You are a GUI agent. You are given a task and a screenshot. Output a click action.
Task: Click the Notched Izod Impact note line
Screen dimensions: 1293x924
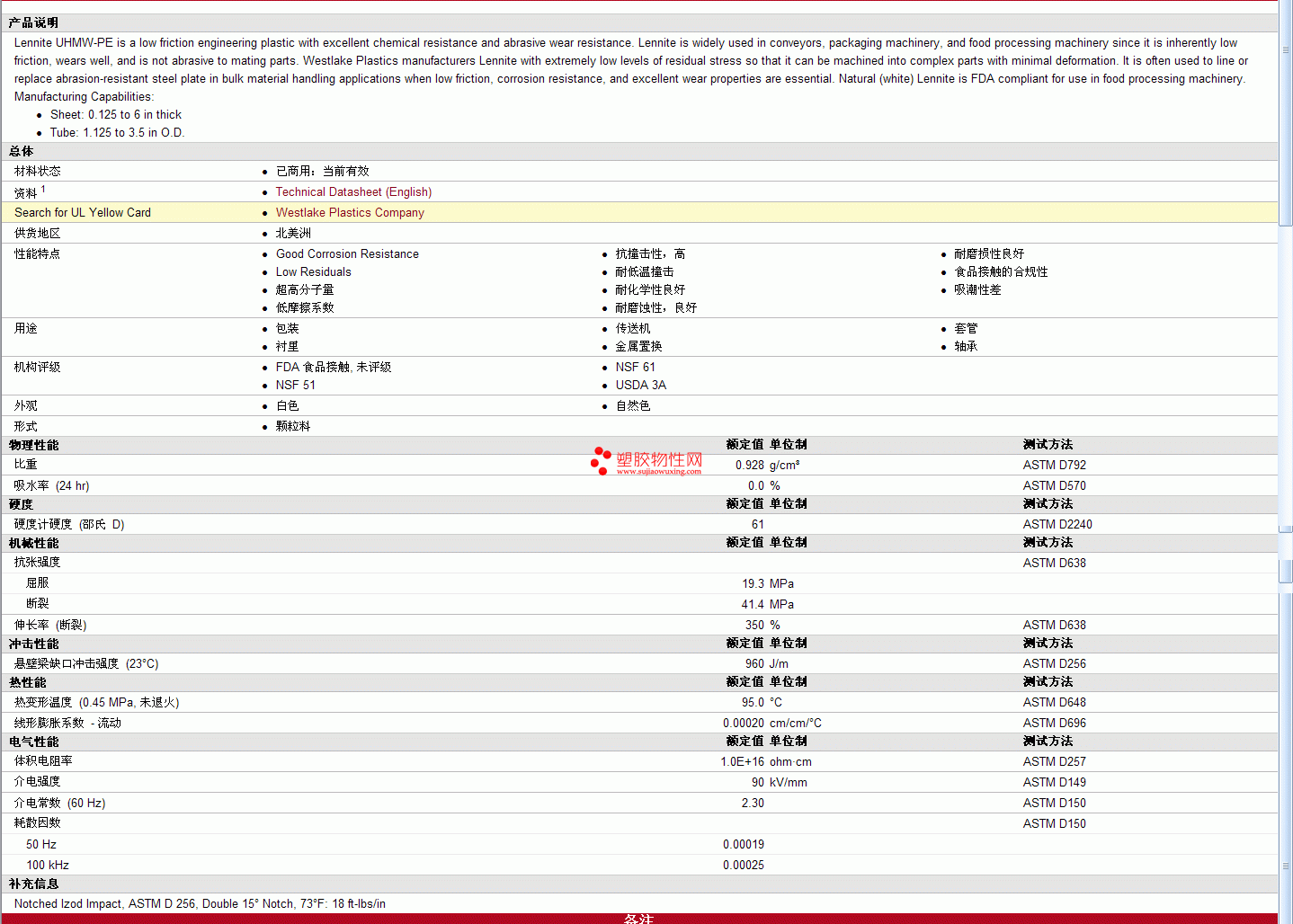click(200, 903)
